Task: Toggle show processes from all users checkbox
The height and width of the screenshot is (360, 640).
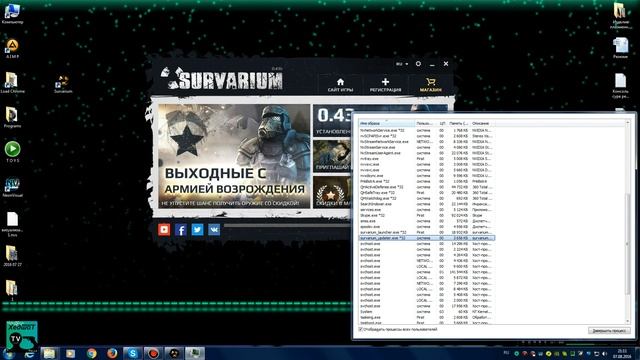Action: click(x=361, y=329)
